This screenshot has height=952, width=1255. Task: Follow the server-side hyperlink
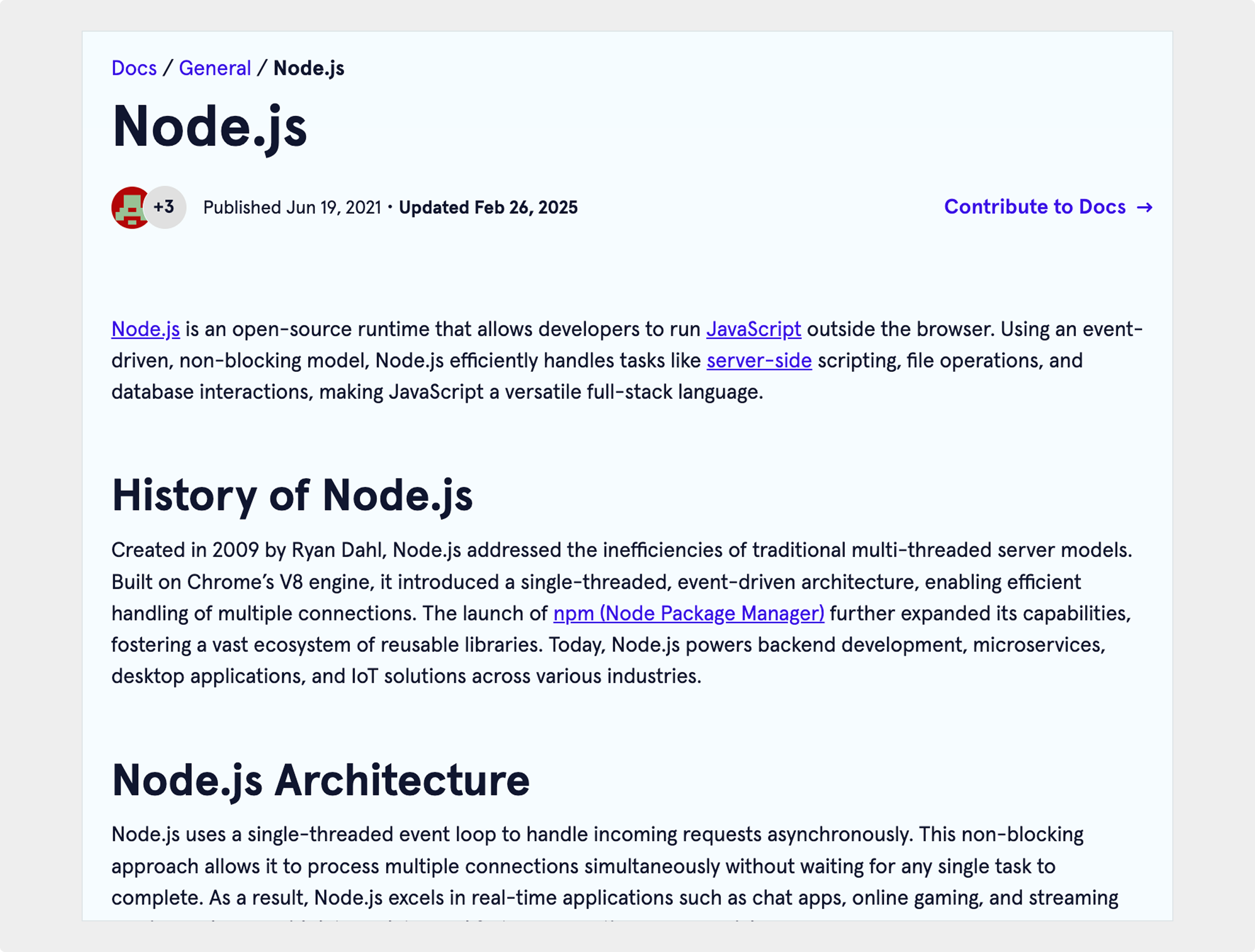[x=759, y=361]
